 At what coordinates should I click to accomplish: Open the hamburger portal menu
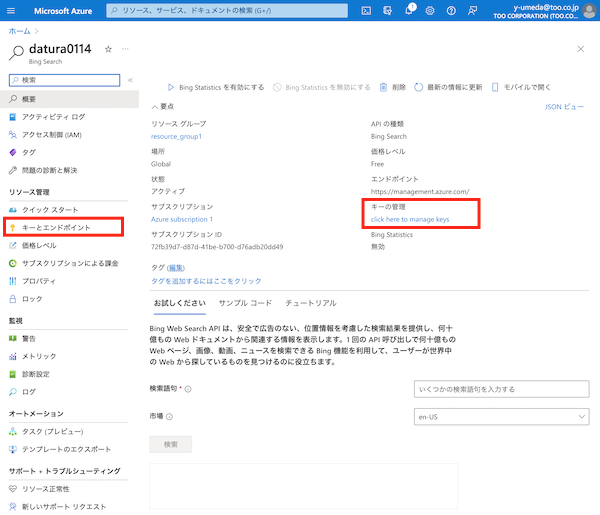click(11, 11)
